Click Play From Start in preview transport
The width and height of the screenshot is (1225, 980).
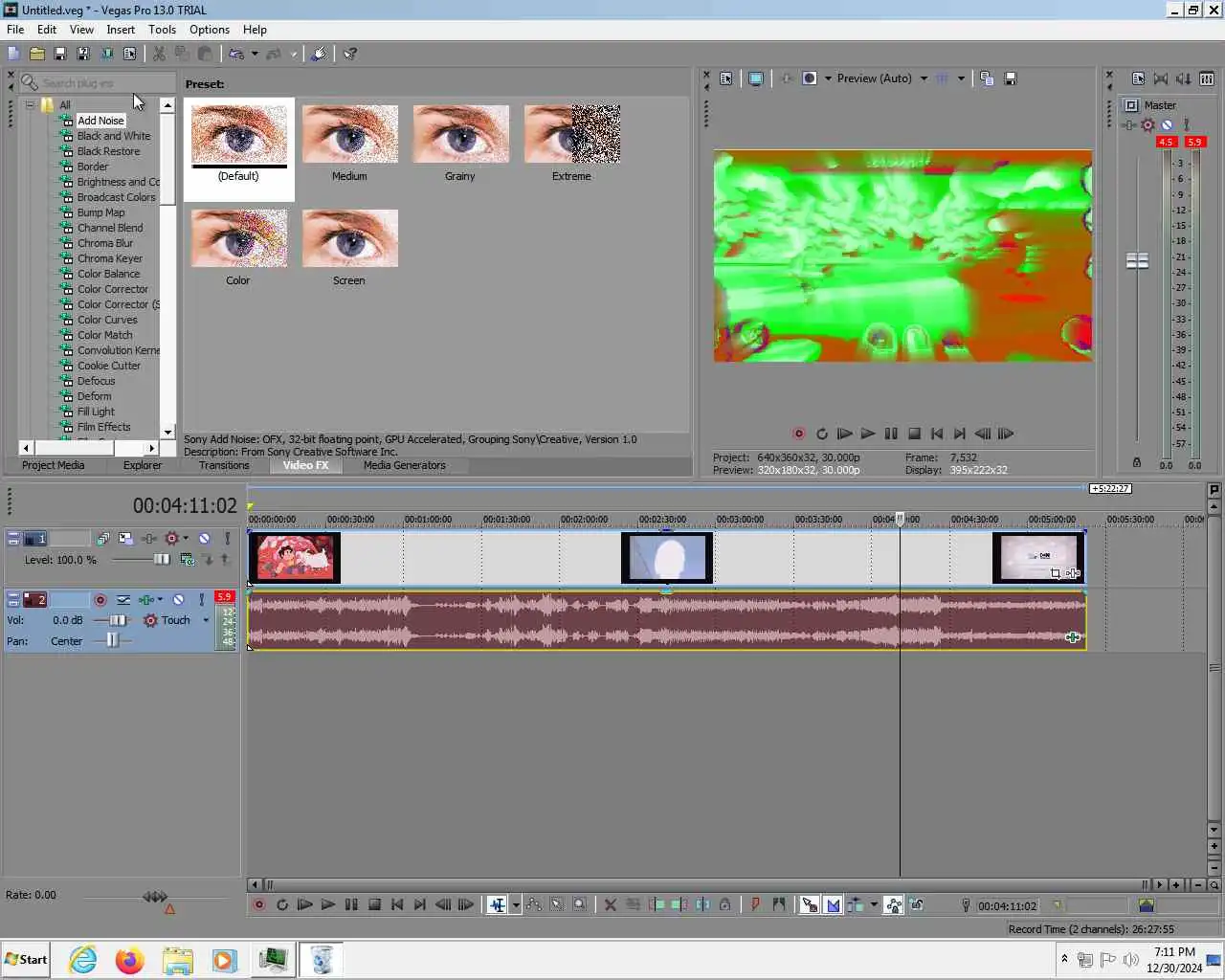click(x=844, y=434)
